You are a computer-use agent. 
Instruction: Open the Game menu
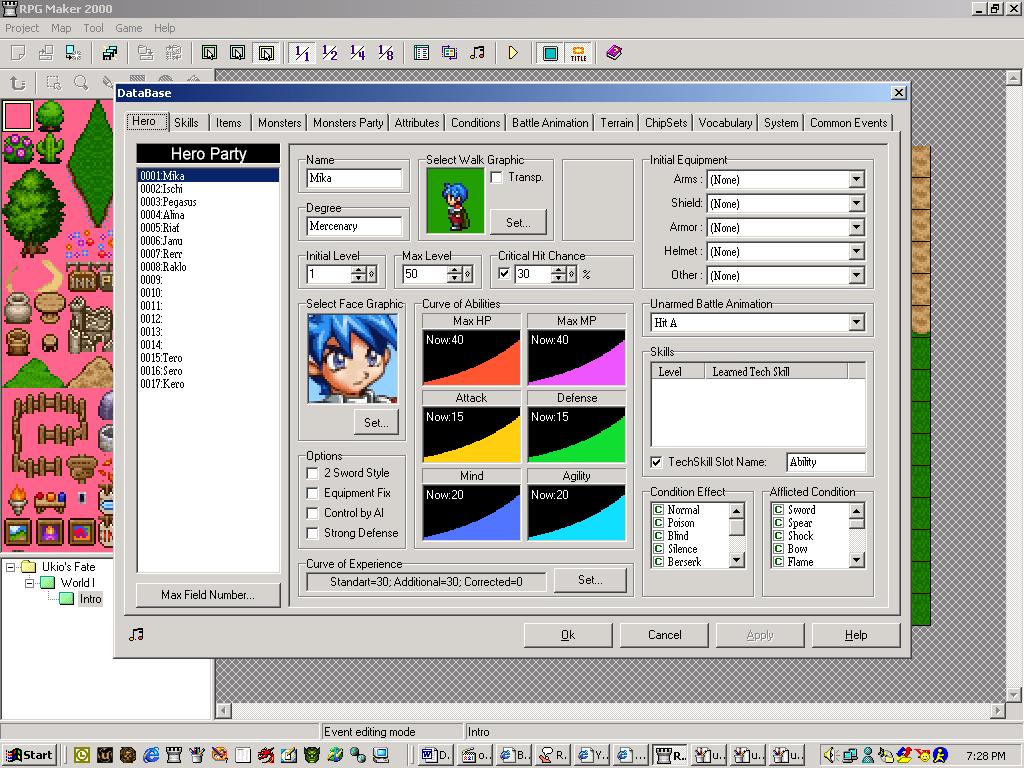click(x=128, y=28)
